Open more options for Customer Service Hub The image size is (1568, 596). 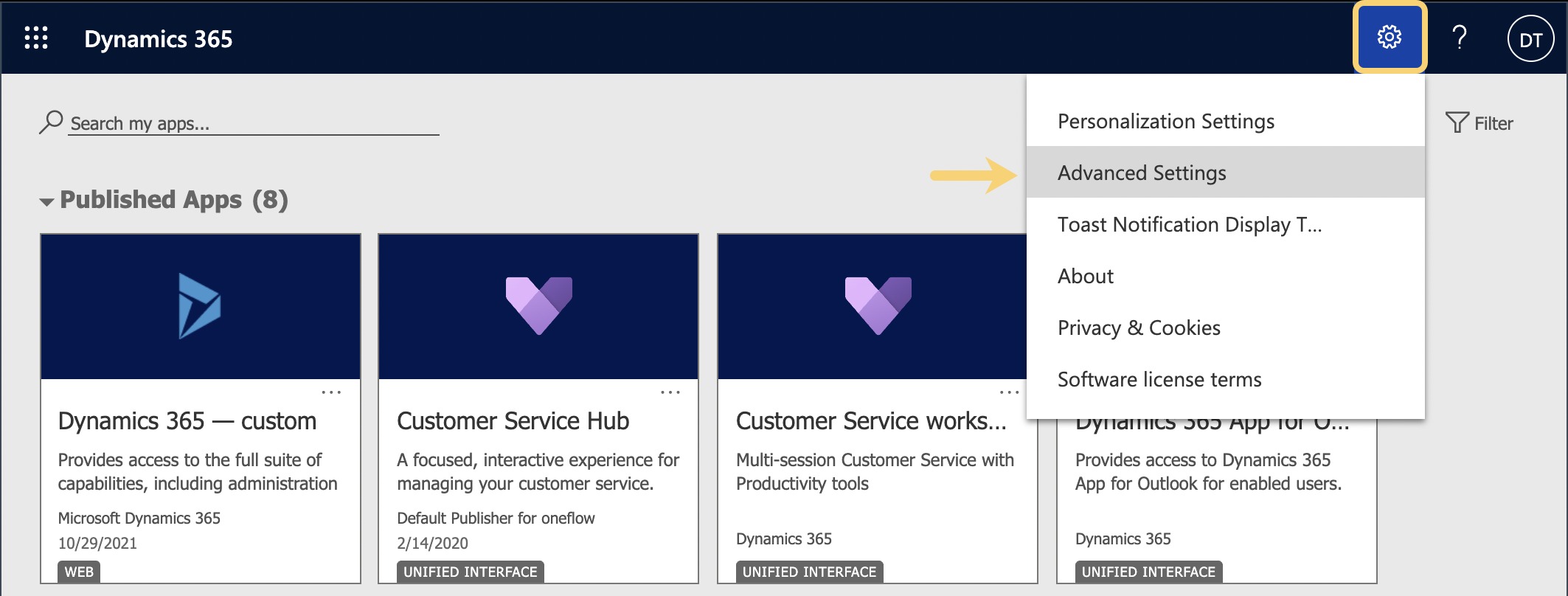pyautogui.click(x=670, y=392)
